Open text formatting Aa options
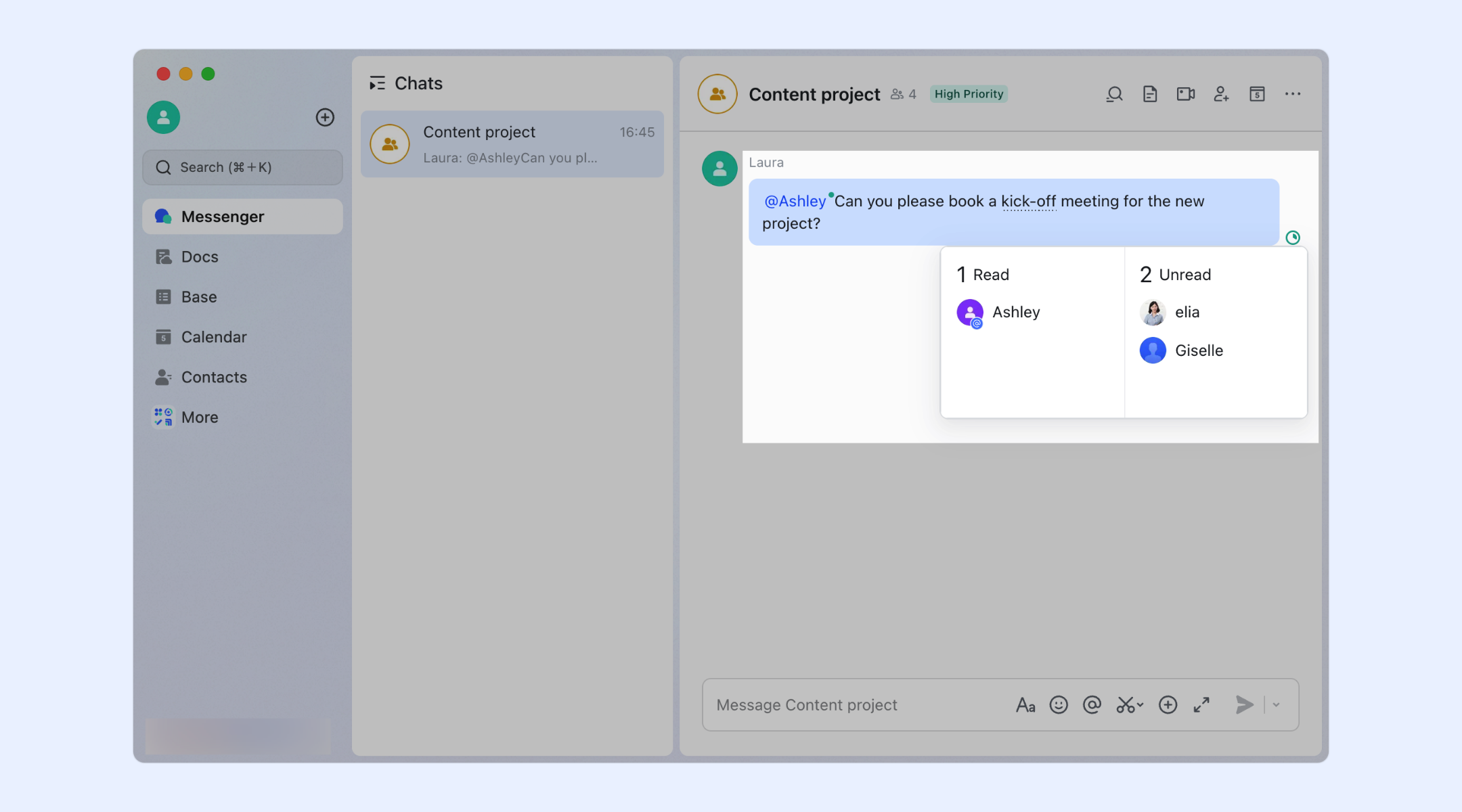The width and height of the screenshot is (1462, 812). 1025,705
